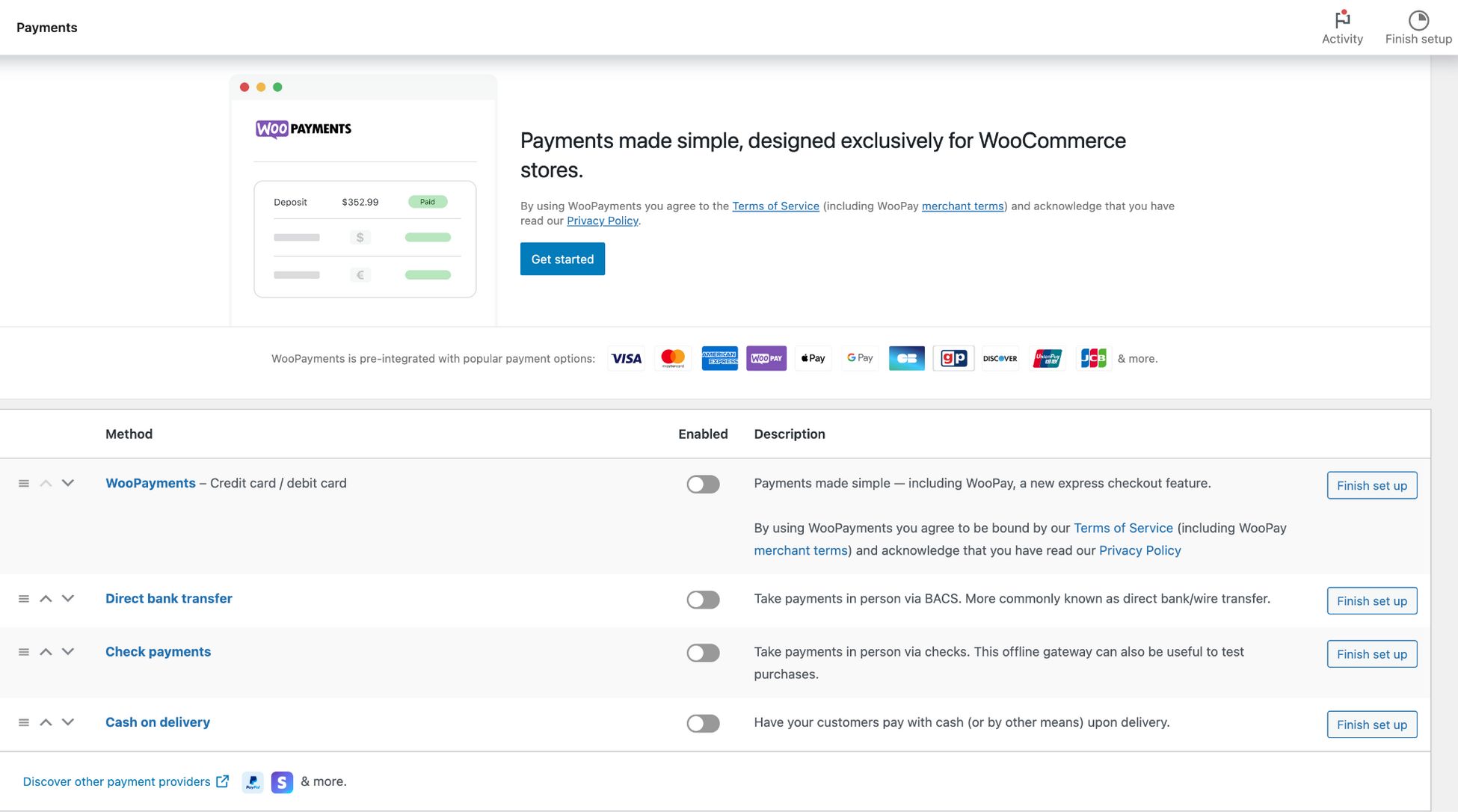Enable the Cash on delivery toggle

point(703,723)
